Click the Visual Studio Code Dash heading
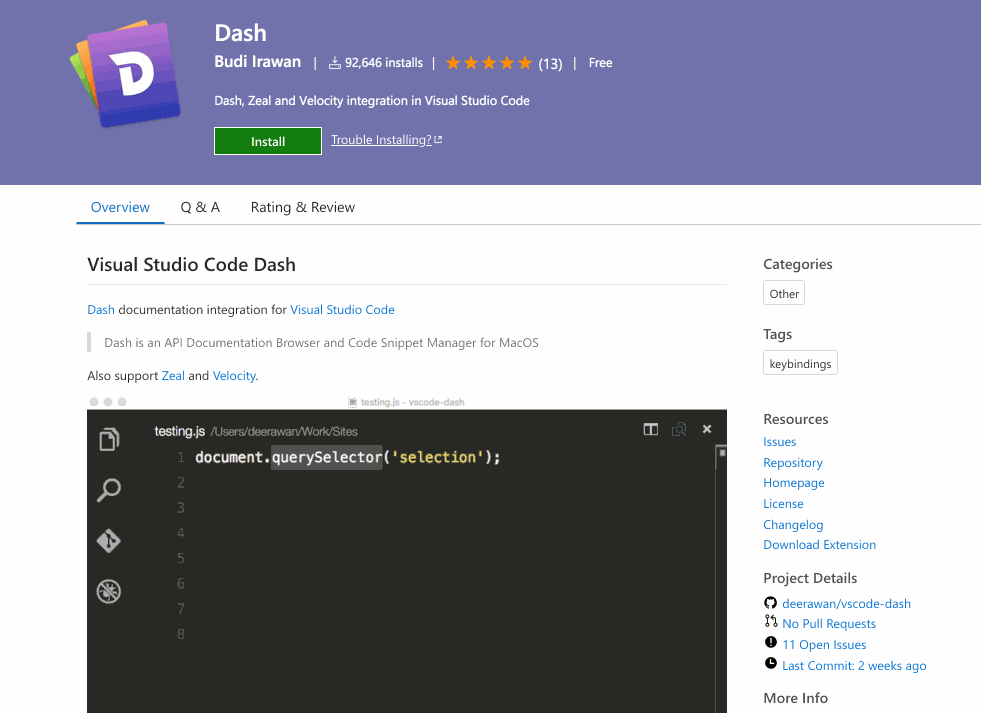 191,265
